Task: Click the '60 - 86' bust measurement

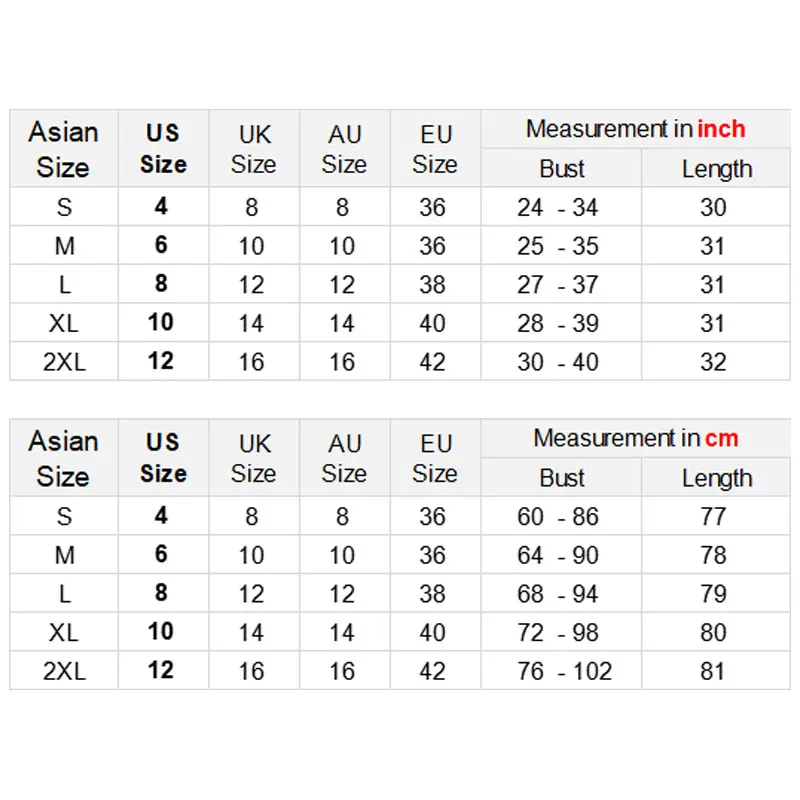Action: [558, 517]
